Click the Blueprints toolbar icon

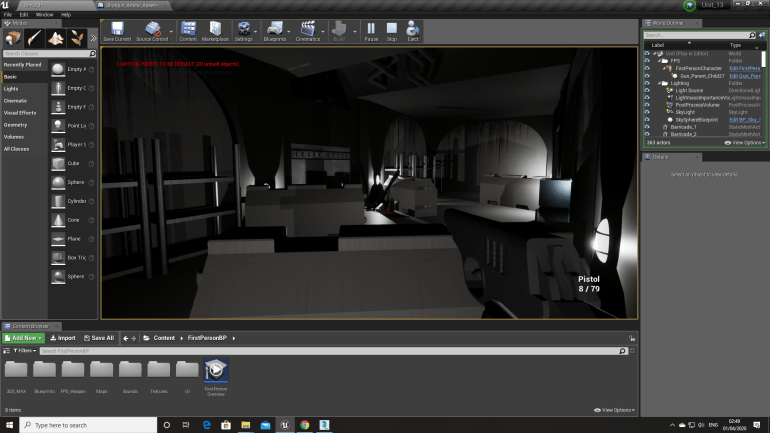(275, 31)
